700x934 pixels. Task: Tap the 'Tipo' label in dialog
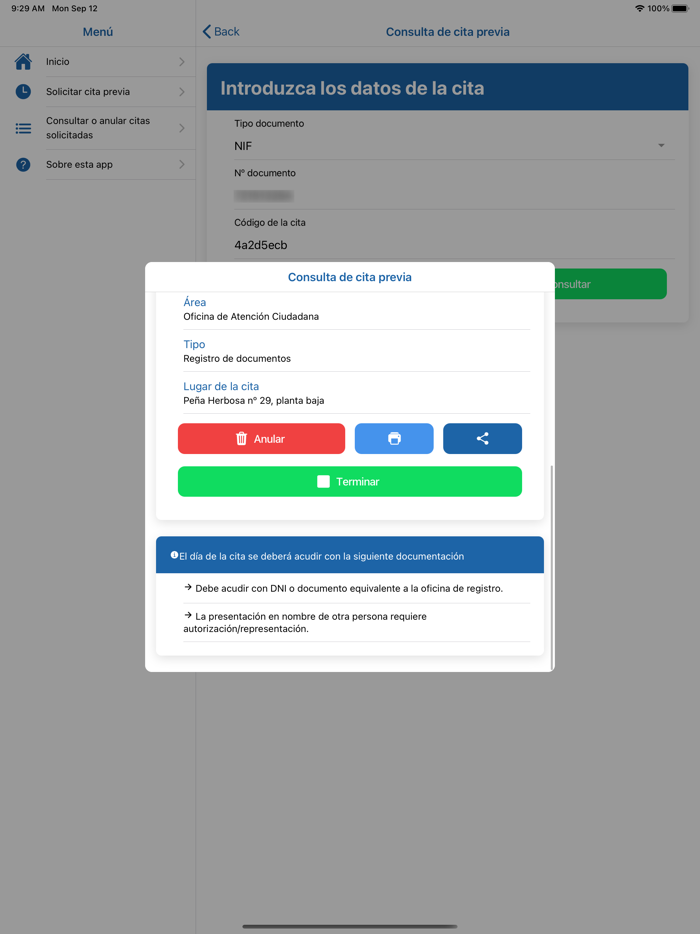(x=194, y=344)
